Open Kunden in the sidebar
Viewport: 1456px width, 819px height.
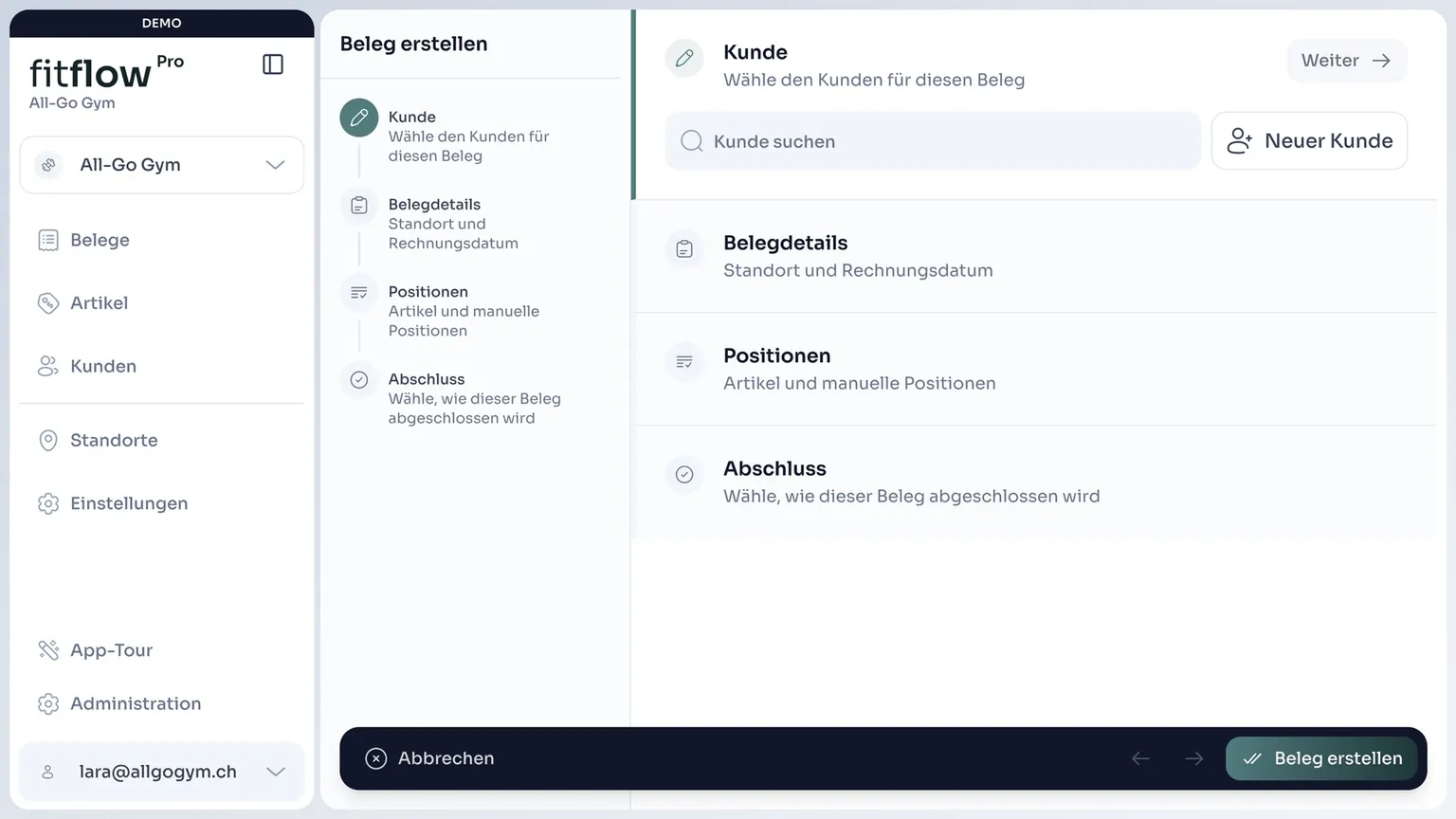click(162, 366)
